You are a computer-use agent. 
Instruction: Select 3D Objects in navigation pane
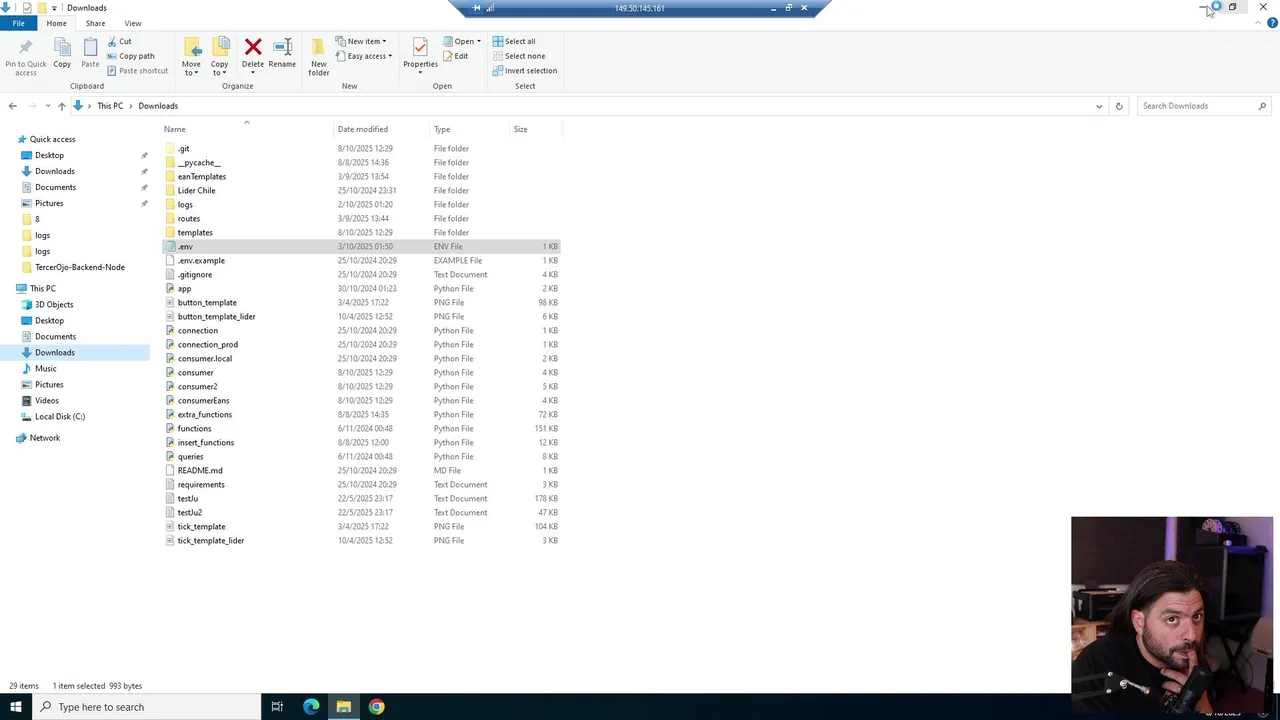[54, 304]
